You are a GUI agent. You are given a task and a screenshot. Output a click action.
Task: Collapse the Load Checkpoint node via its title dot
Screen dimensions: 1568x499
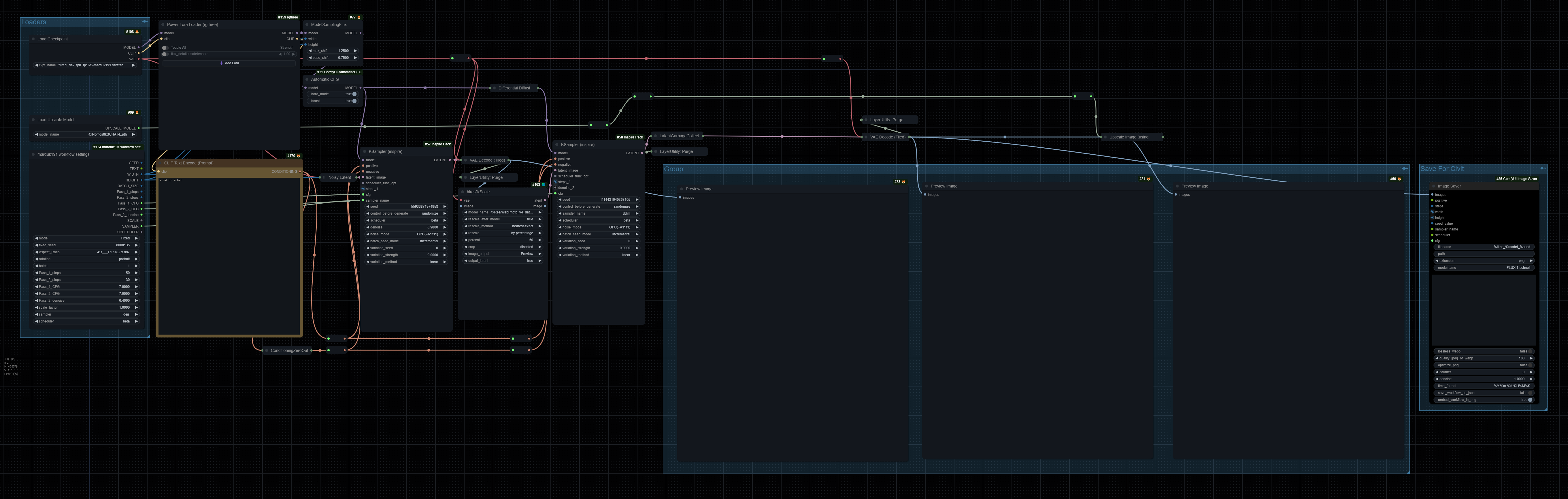[33, 39]
